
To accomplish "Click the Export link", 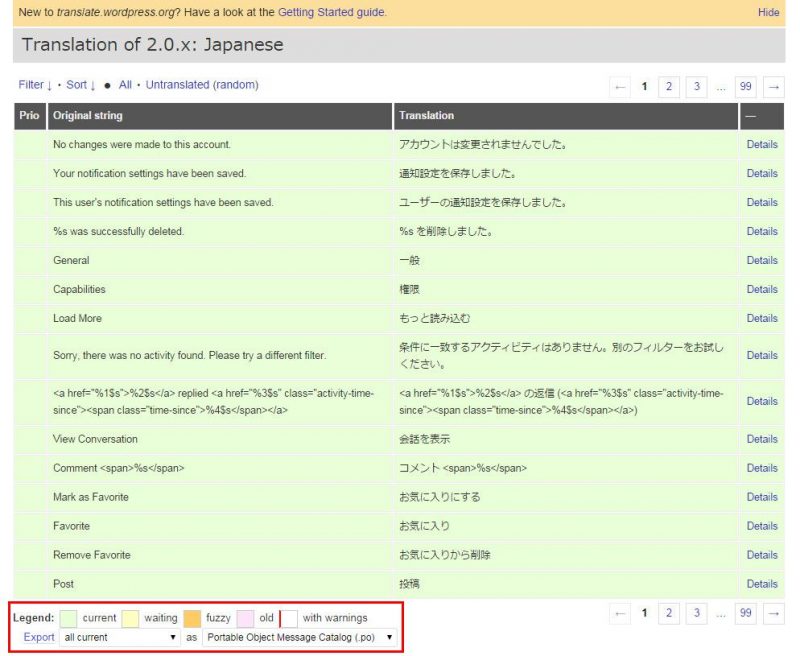I will pos(39,637).
